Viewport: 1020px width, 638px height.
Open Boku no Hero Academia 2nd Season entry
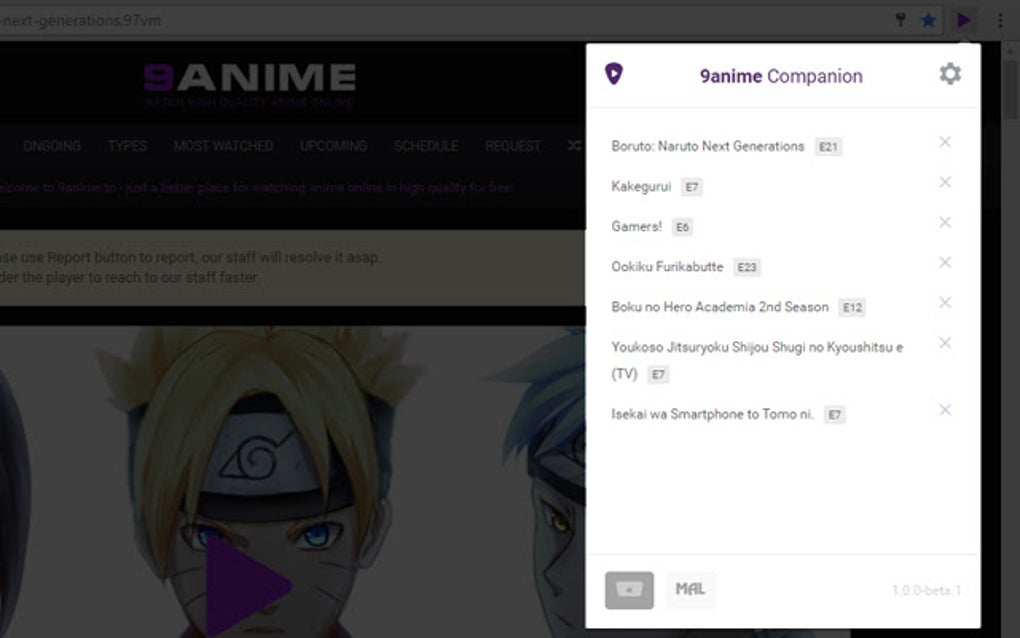click(719, 306)
